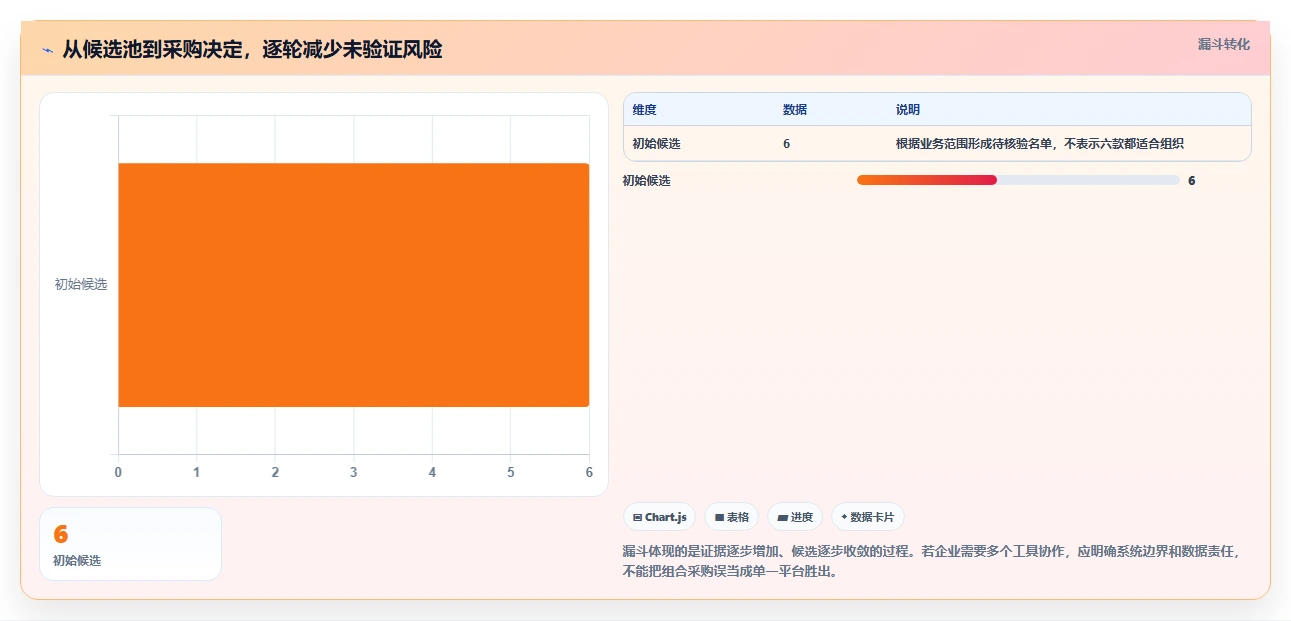This screenshot has height=621, width=1291.
Task: Click the orange 初始候选 chart bar
Action: click(353, 285)
